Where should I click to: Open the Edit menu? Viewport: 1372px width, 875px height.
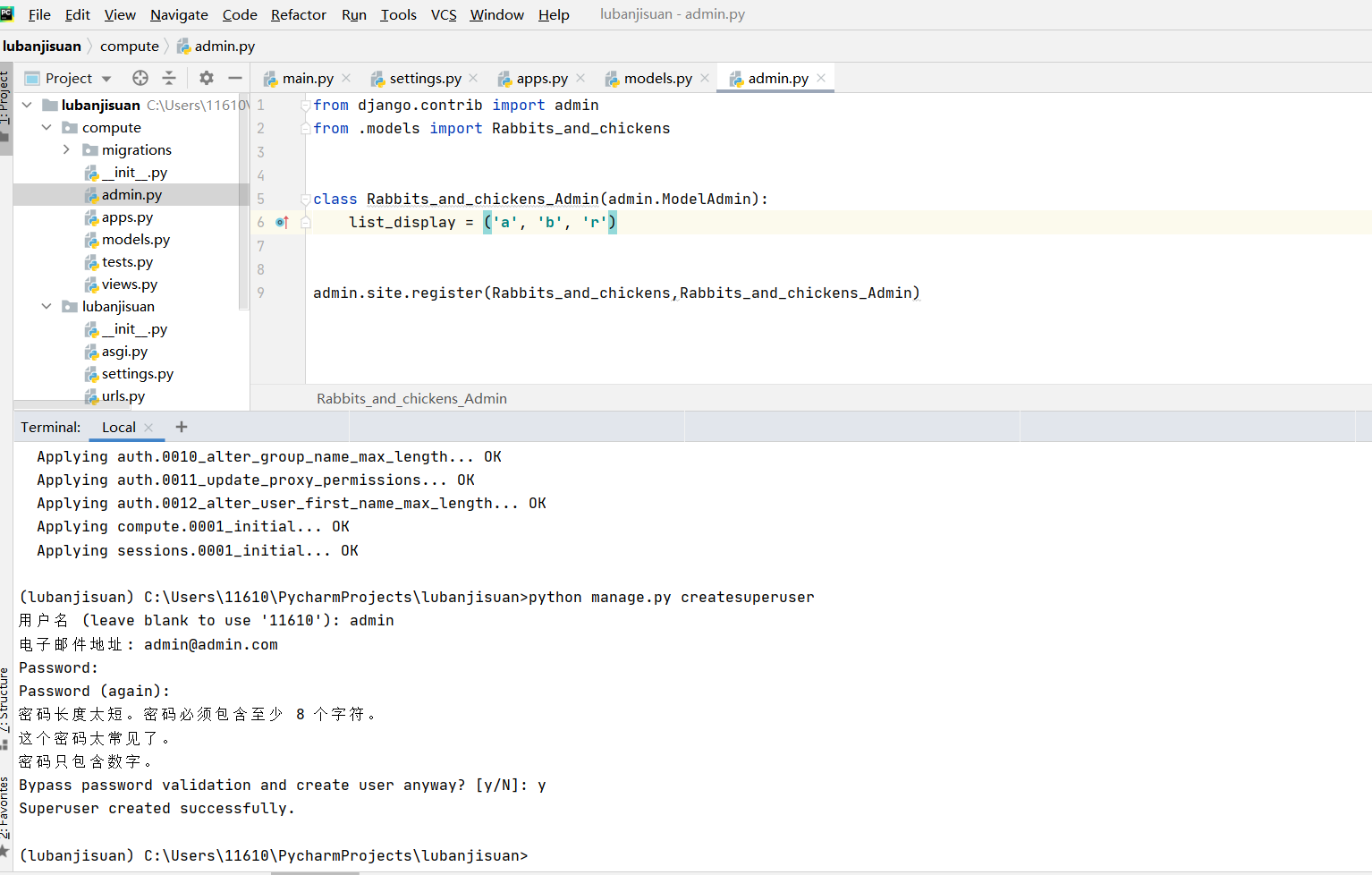coord(78,14)
